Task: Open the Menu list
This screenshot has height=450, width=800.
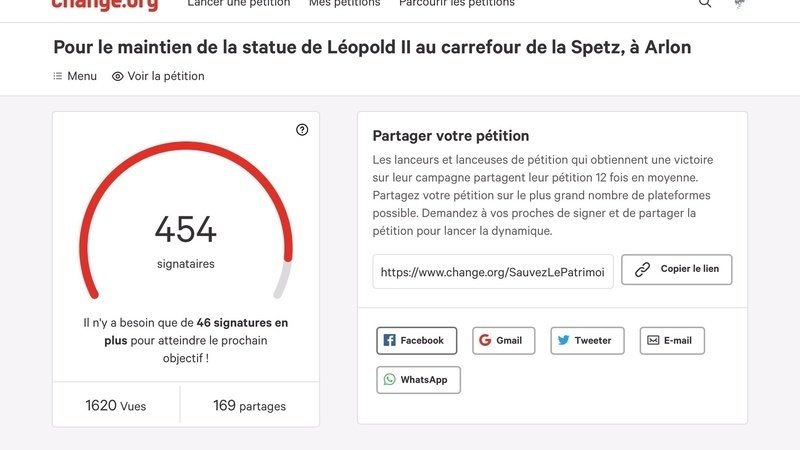Action: pos(75,76)
